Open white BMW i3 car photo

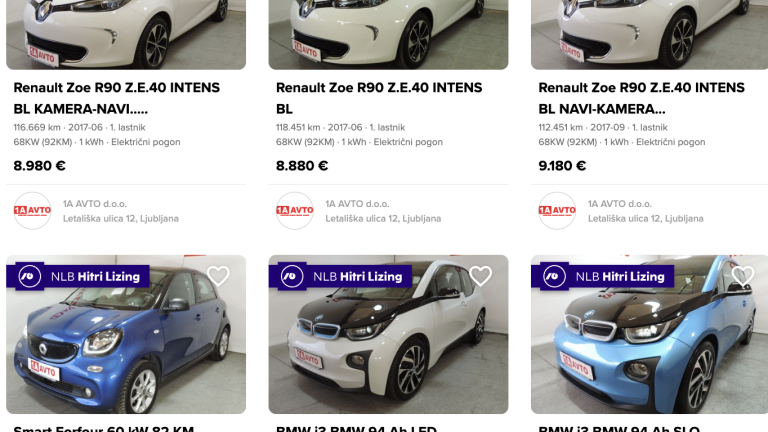pos(388,350)
